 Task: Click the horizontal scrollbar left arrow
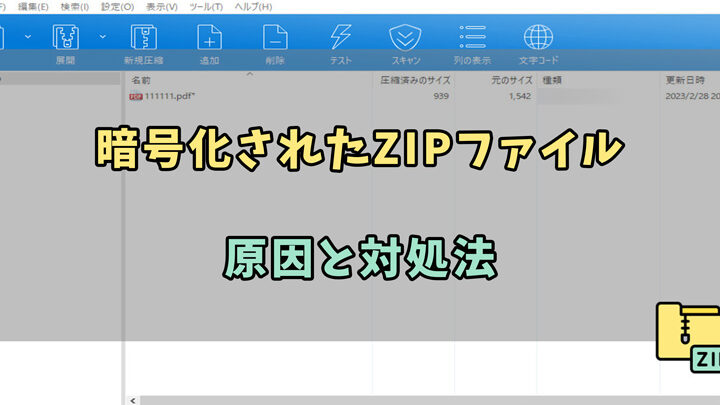pos(132,399)
